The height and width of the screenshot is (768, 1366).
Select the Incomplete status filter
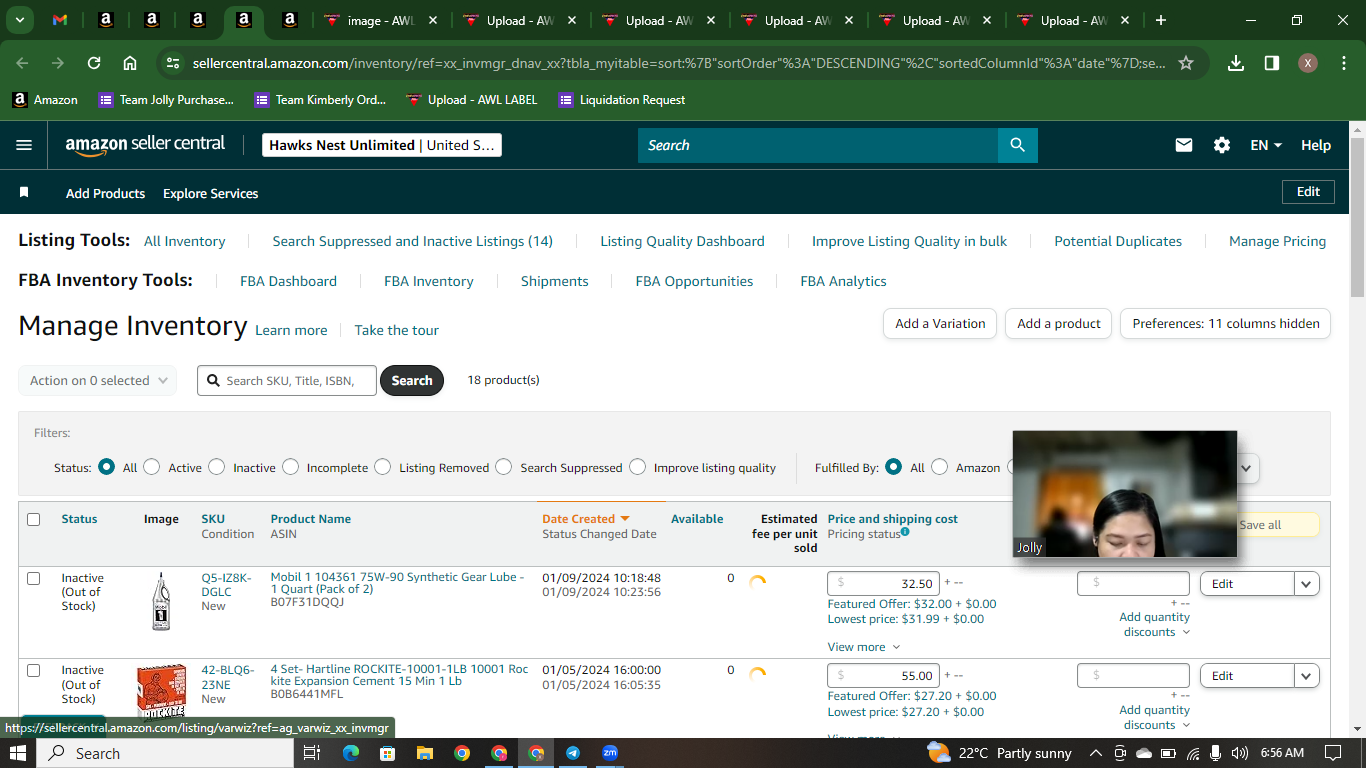[291, 467]
